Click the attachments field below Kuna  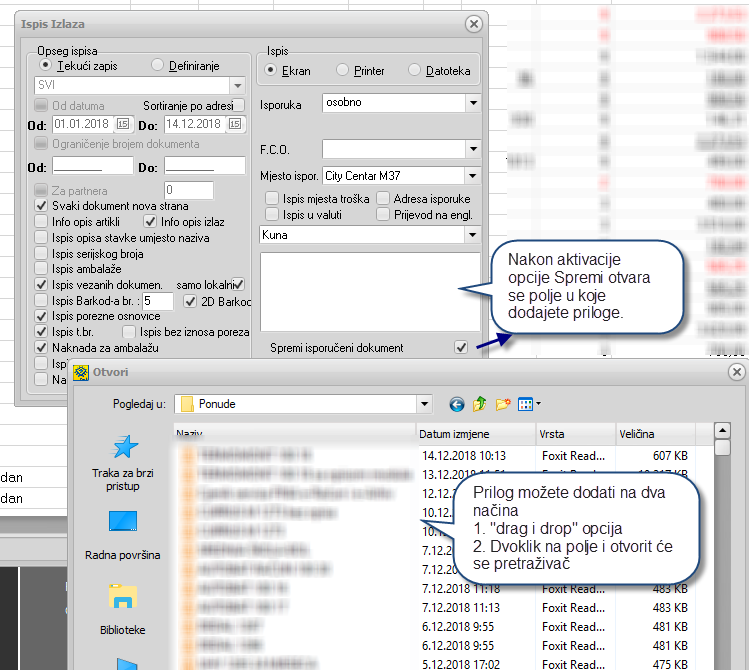pyautogui.click(x=368, y=292)
